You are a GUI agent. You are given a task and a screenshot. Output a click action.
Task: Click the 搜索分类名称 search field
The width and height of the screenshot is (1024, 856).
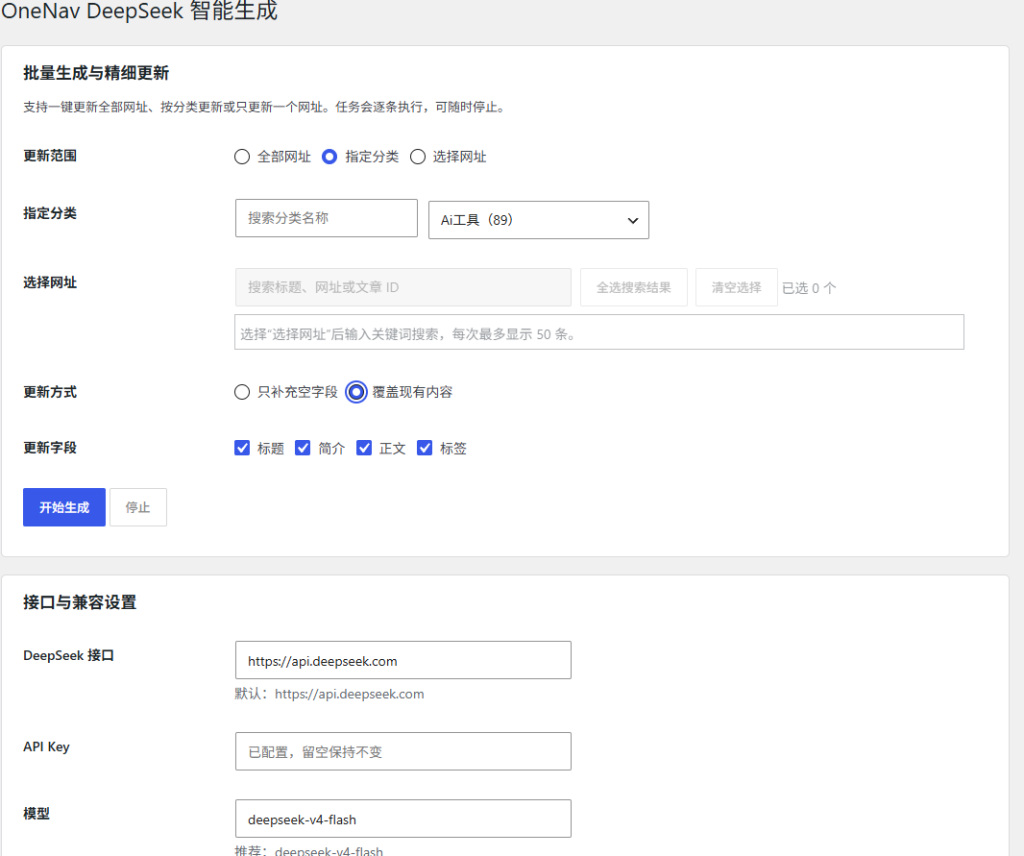(x=326, y=218)
